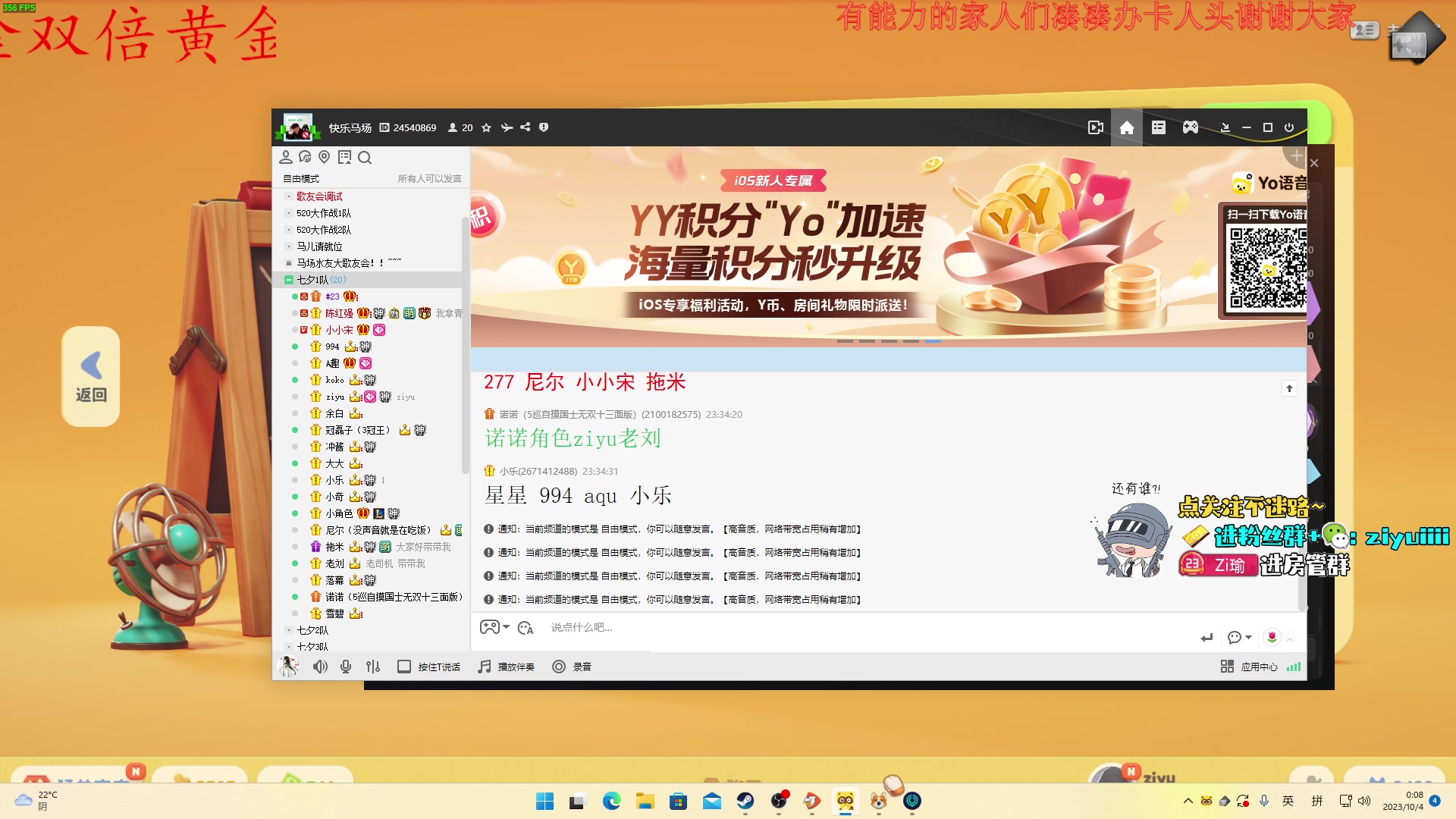This screenshot has height=819, width=1456.
Task: Open Windows Start menu on taskbar
Action: click(544, 801)
